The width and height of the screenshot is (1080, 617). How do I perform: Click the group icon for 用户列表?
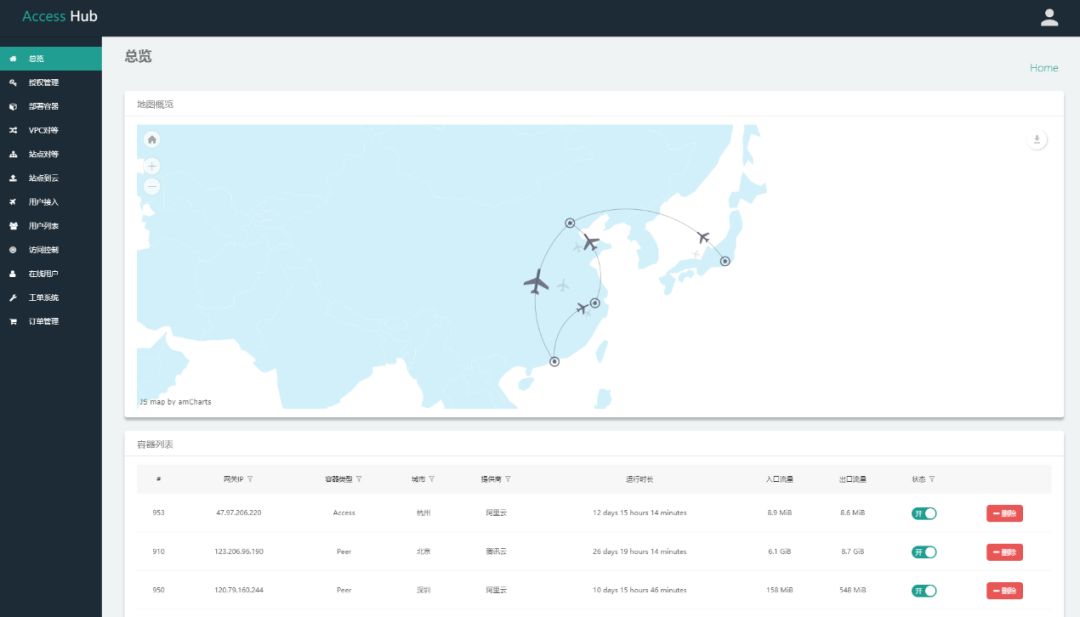[x=13, y=226]
